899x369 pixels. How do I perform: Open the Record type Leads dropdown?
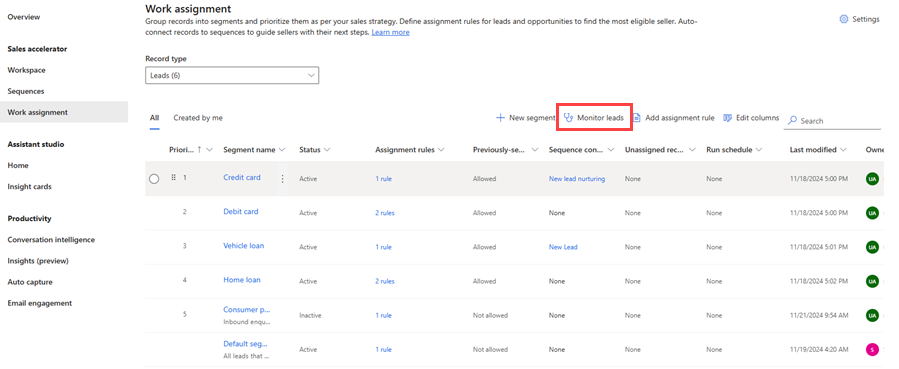(232, 75)
